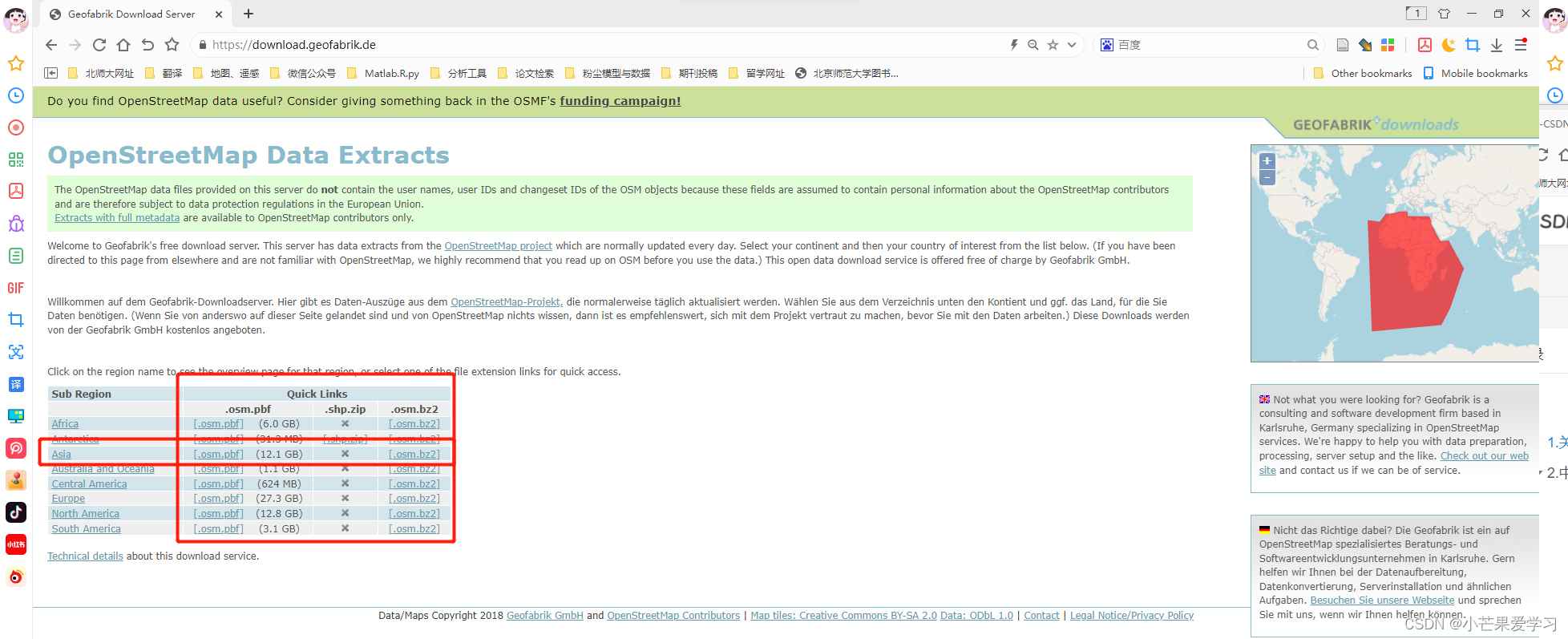The height and width of the screenshot is (639, 1568).
Task: Zoom in the map with plus button
Action: [1267, 160]
